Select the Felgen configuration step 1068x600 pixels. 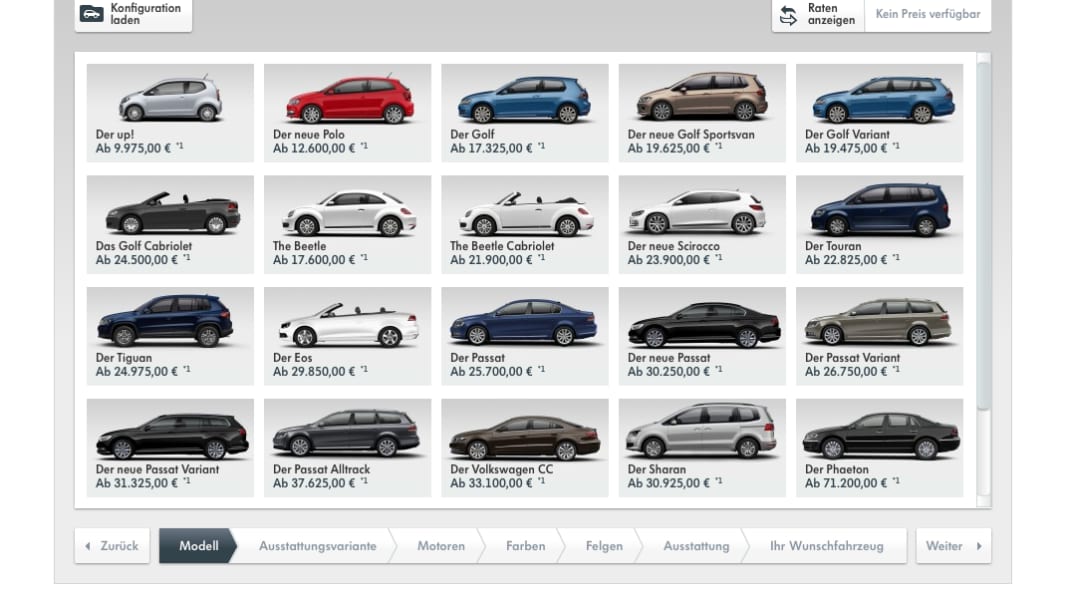(602, 546)
